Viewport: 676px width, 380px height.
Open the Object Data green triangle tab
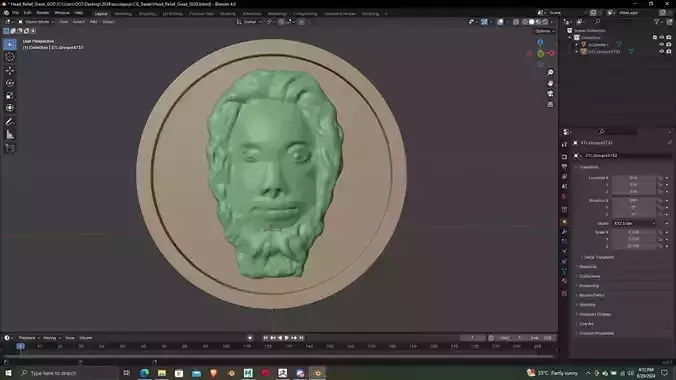(x=564, y=271)
